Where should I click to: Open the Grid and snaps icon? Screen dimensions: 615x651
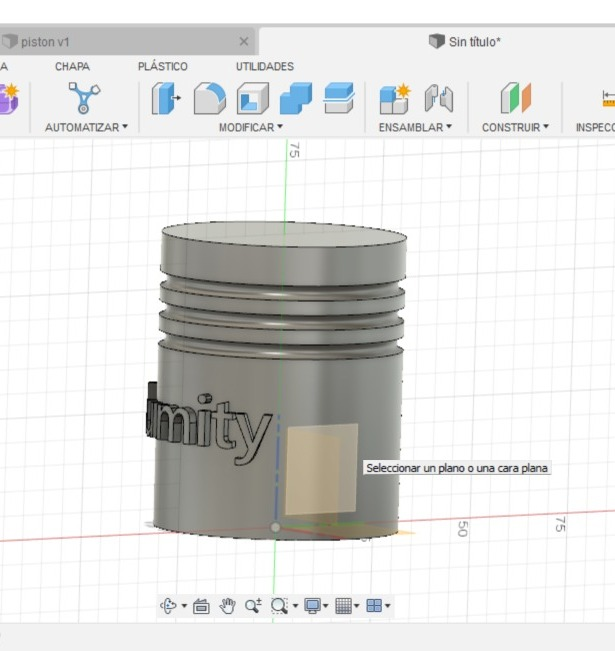pyautogui.click(x=343, y=606)
